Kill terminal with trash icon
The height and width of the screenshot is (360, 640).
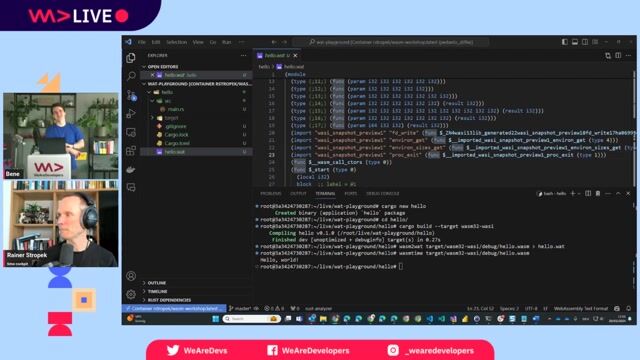pos(598,193)
